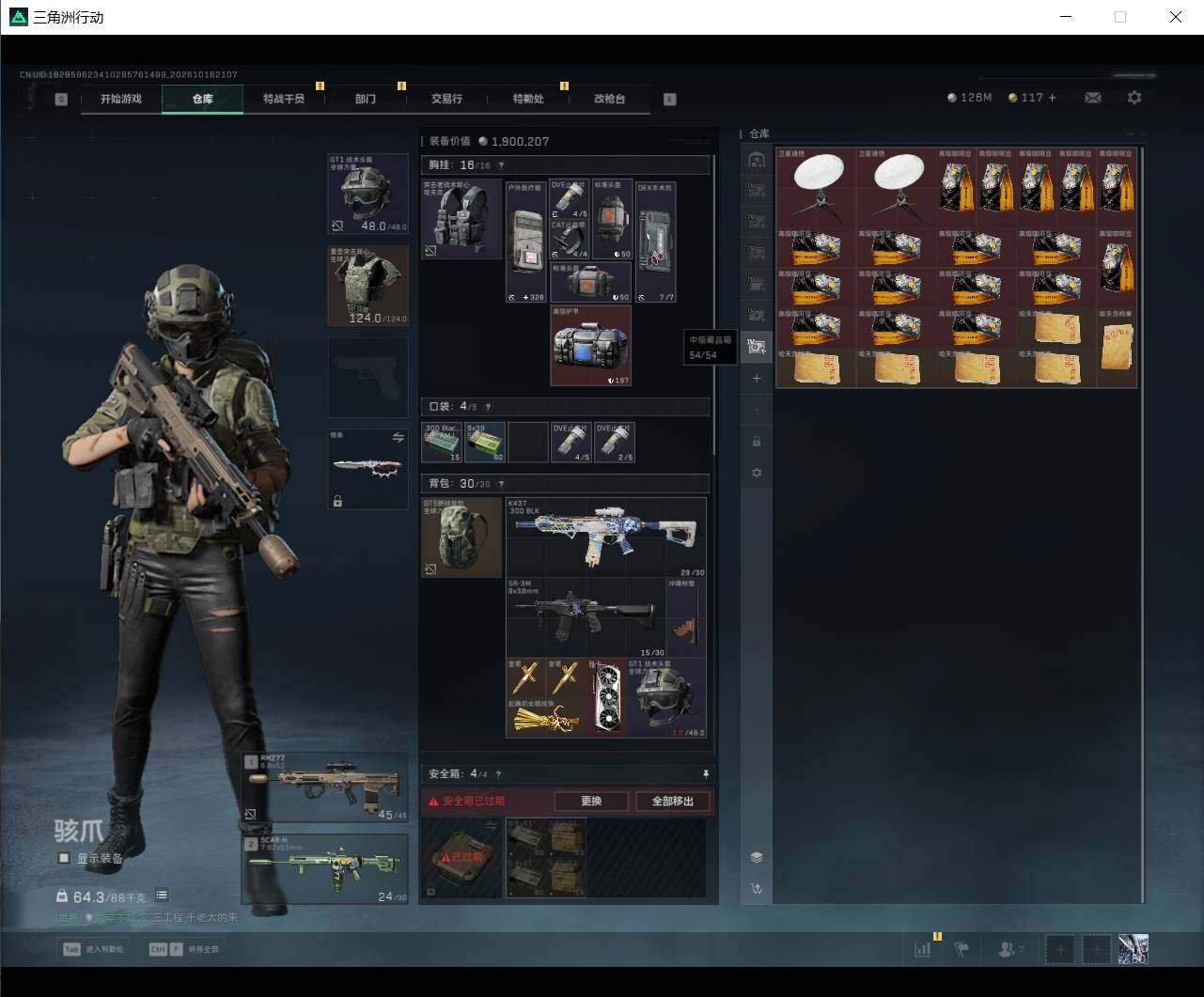Image resolution: width=1204 pixels, height=997 pixels.
Task: Expand 背包 help question mark
Action: point(501,484)
